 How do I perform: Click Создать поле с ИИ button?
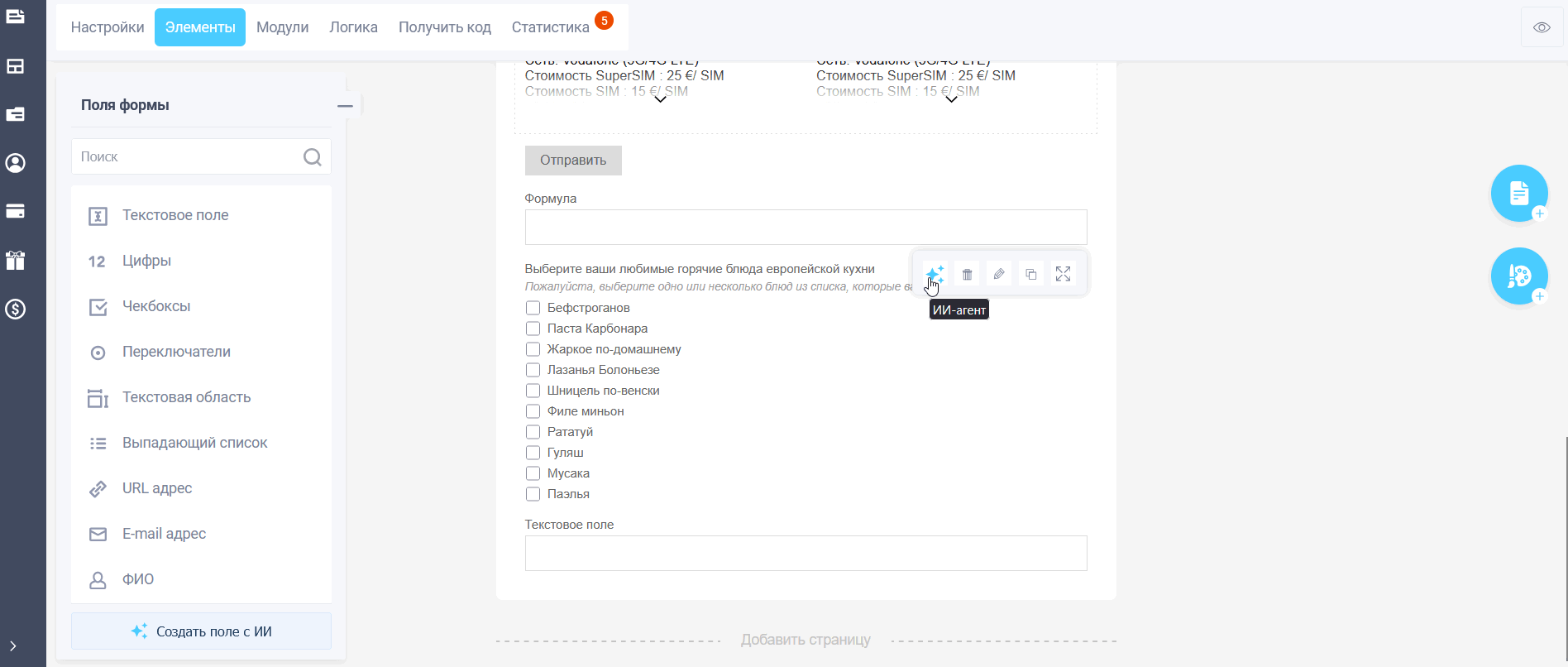point(201,631)
